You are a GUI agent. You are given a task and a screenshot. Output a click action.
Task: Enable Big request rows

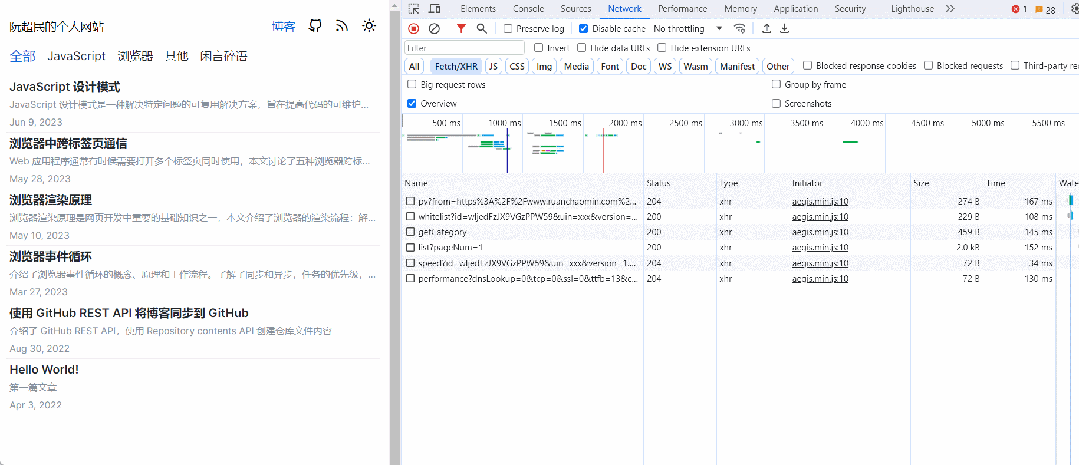click(412, 85)
